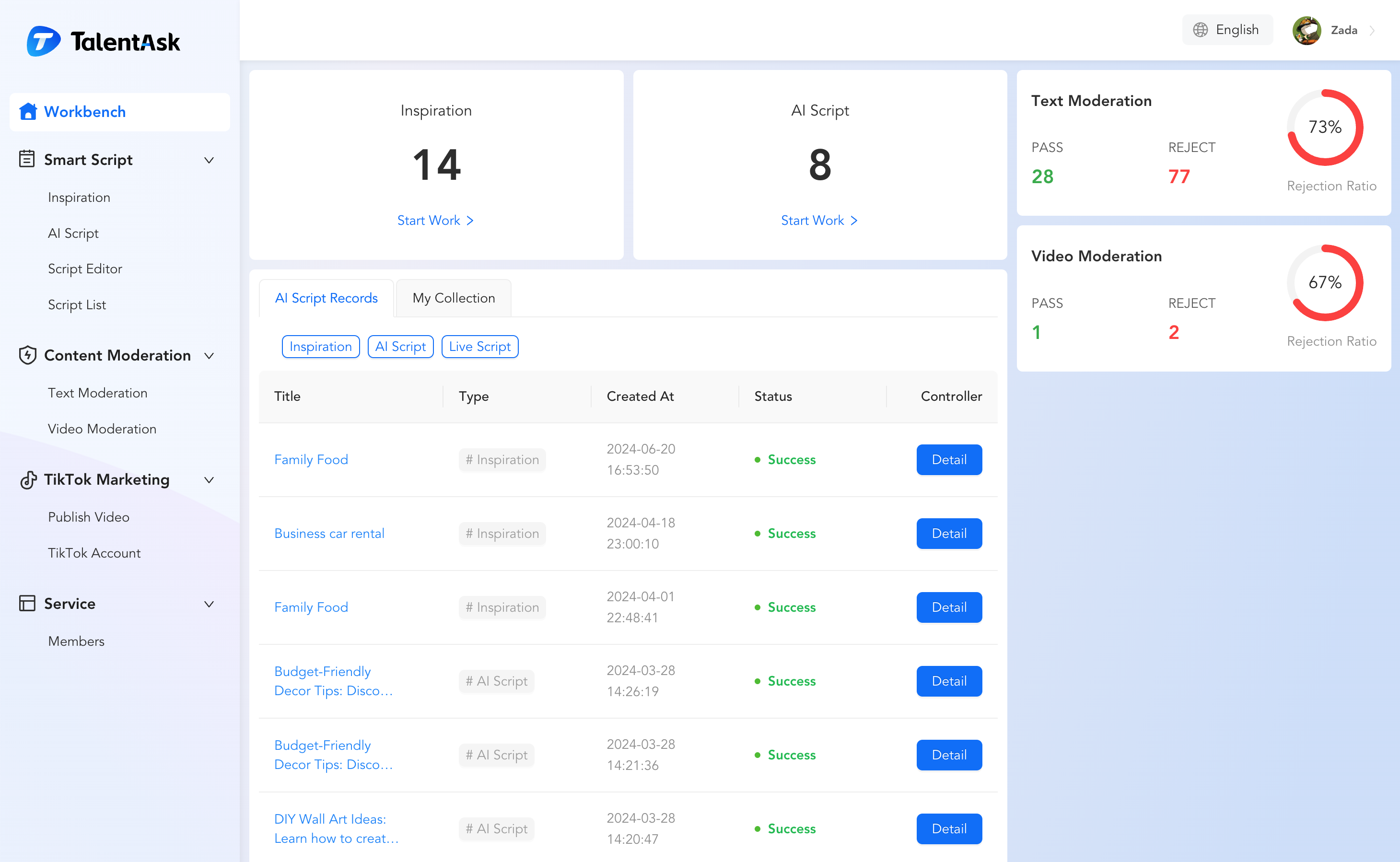
Task: Collapse the Smart Script menu section
Action: click(x=209, y=160)
